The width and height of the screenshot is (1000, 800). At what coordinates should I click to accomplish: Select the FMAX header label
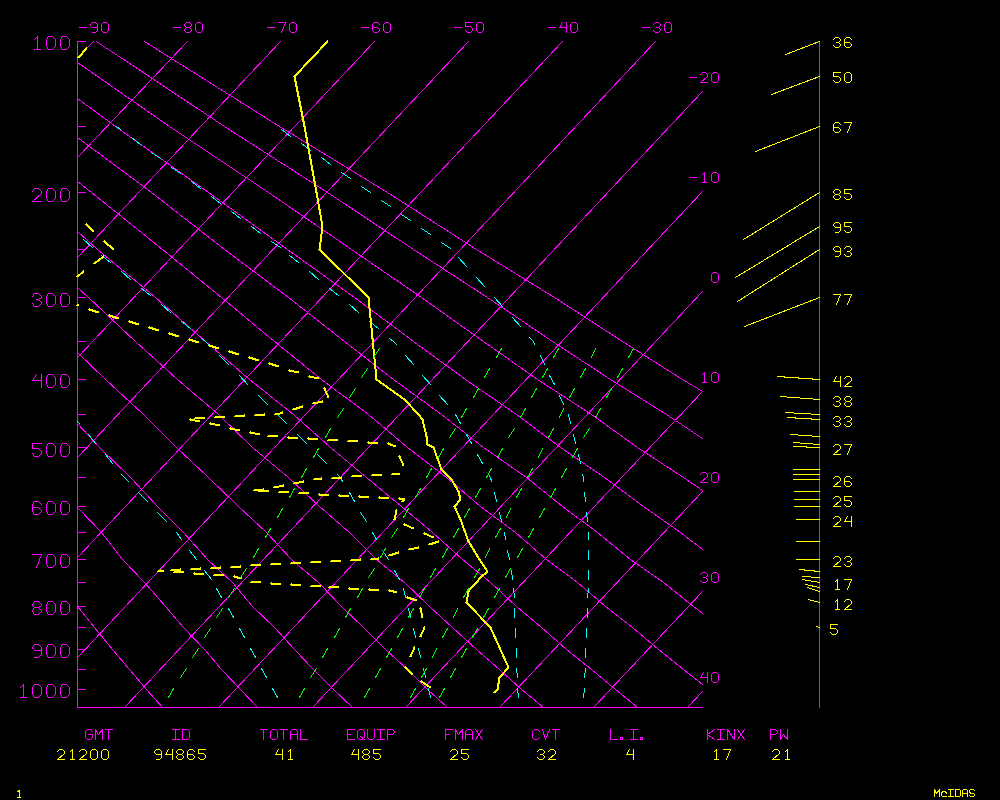[x=463, y=735]
